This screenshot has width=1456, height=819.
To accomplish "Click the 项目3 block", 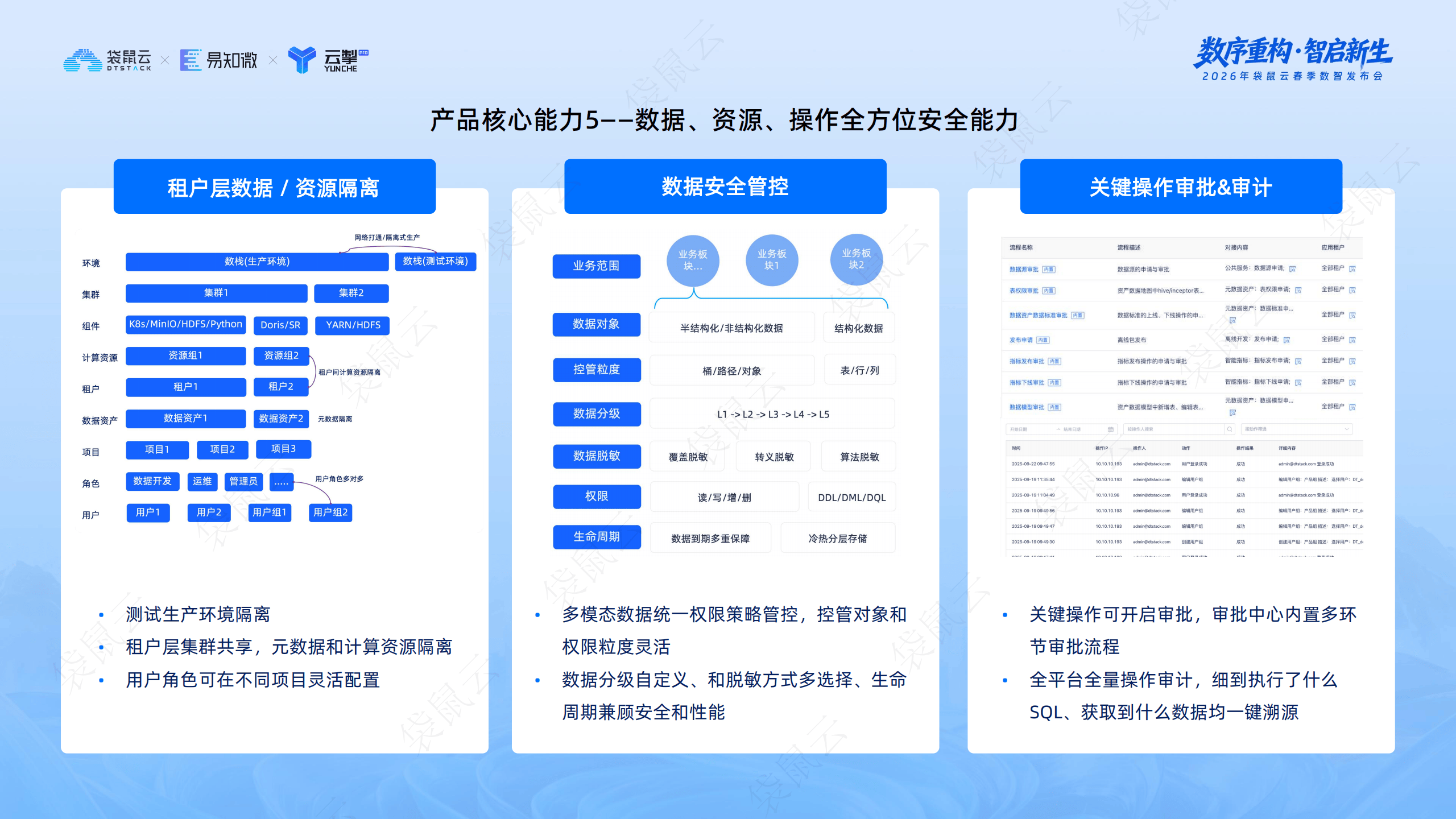I will (x=283, y=449).
